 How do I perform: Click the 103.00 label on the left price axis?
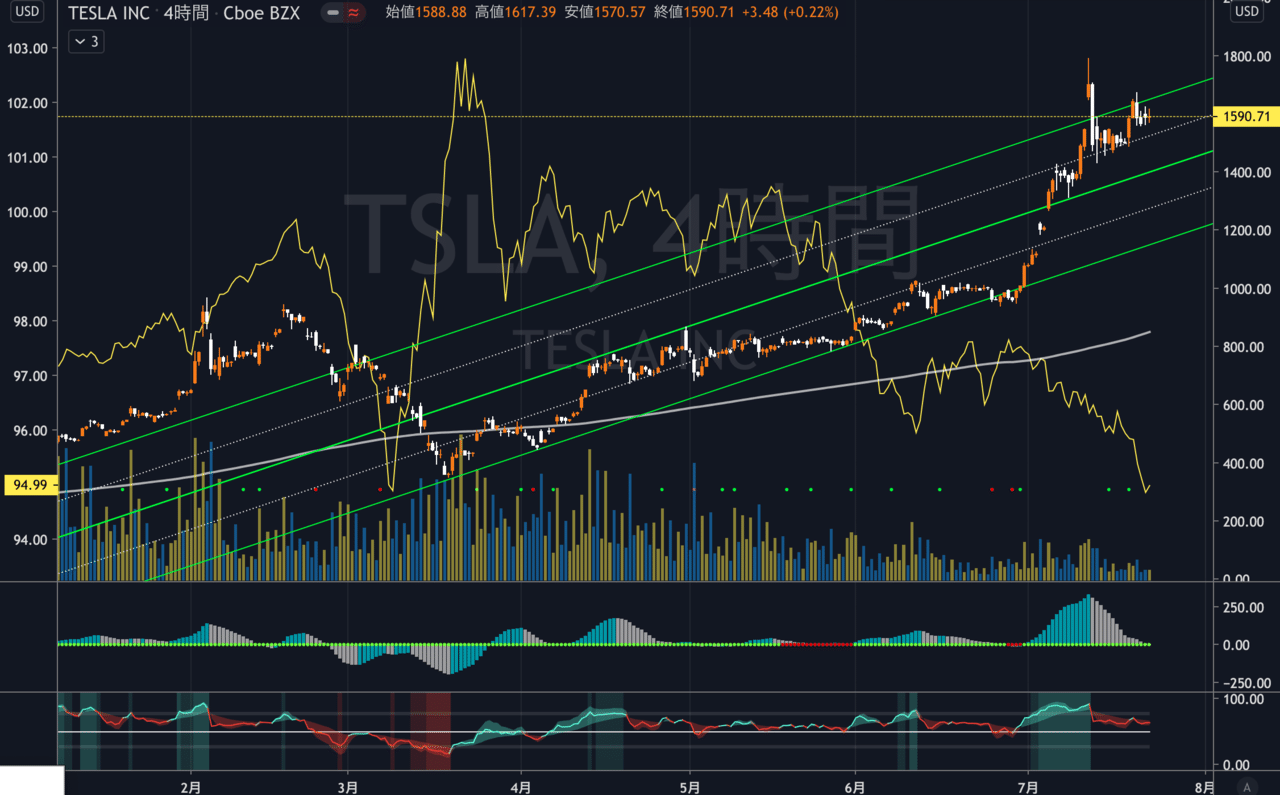tap(27, 48)
